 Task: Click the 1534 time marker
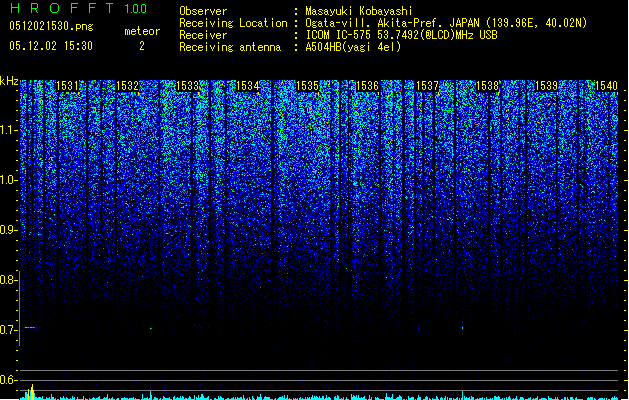point(248,86)
